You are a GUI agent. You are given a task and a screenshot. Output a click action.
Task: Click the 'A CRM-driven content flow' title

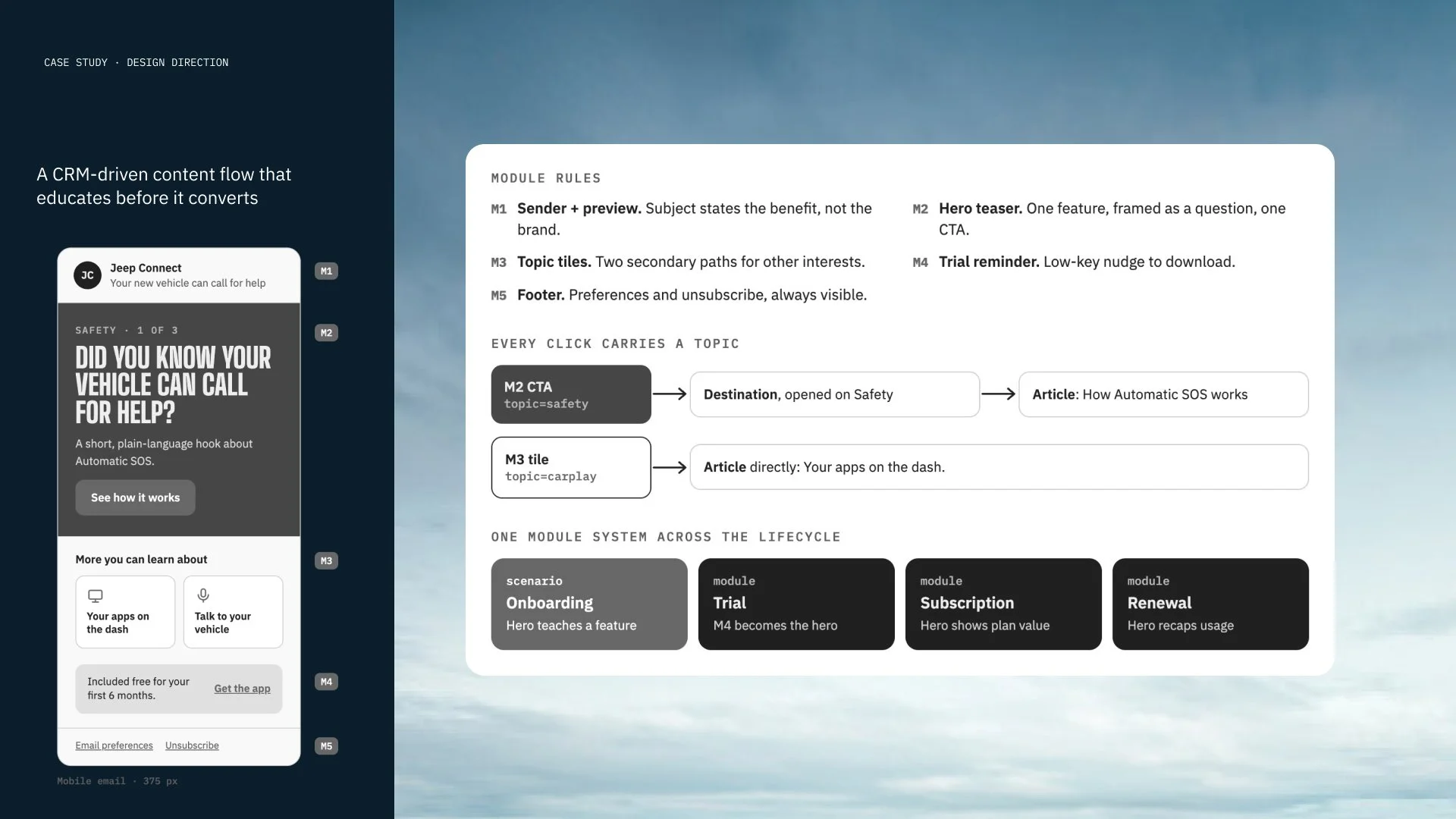pos(164,186)
